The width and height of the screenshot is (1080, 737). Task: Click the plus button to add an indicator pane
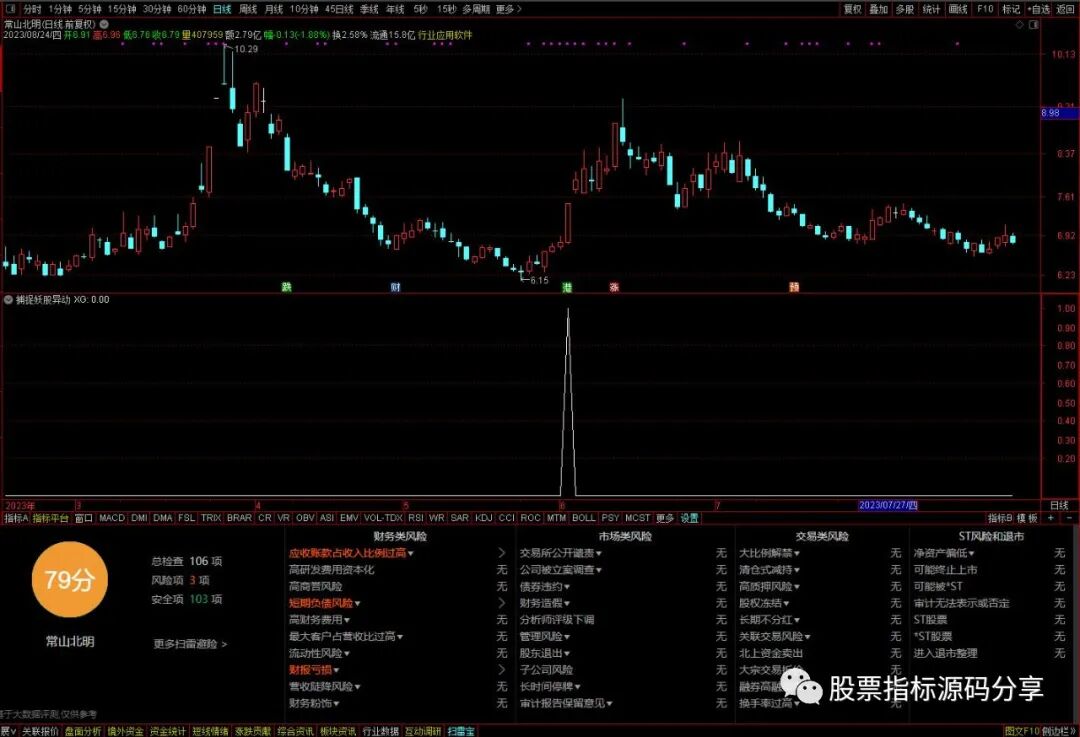[x=1051, y=517]
